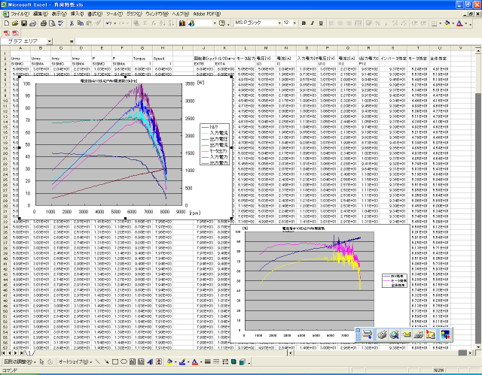The image size is (482, 375).
Task: Click the yellow Fill Color swatch in the toolbar
Action: (x=447, y=23)
